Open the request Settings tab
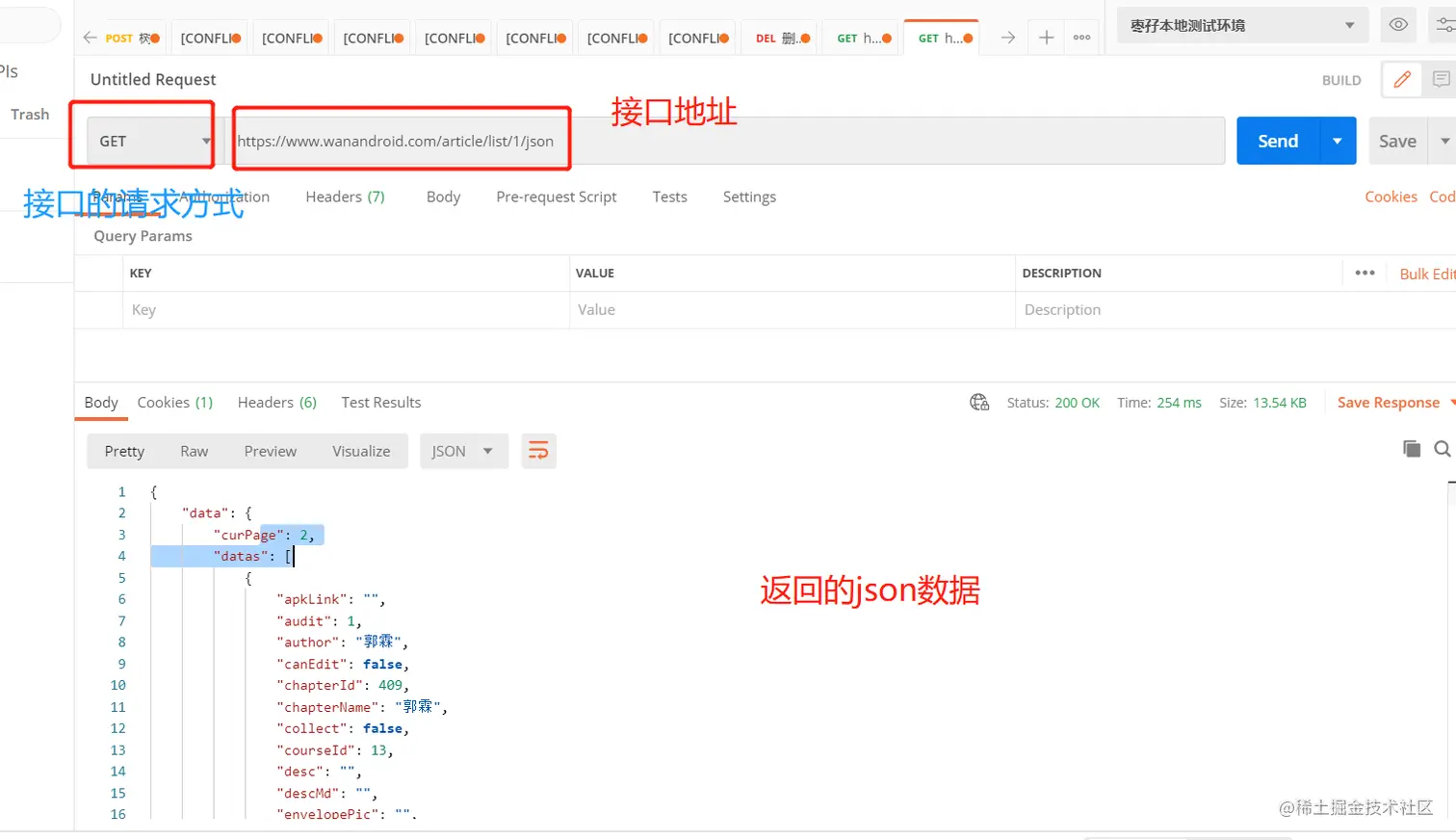This screenshot has width=1456, height=840. [x=749, y=197]
